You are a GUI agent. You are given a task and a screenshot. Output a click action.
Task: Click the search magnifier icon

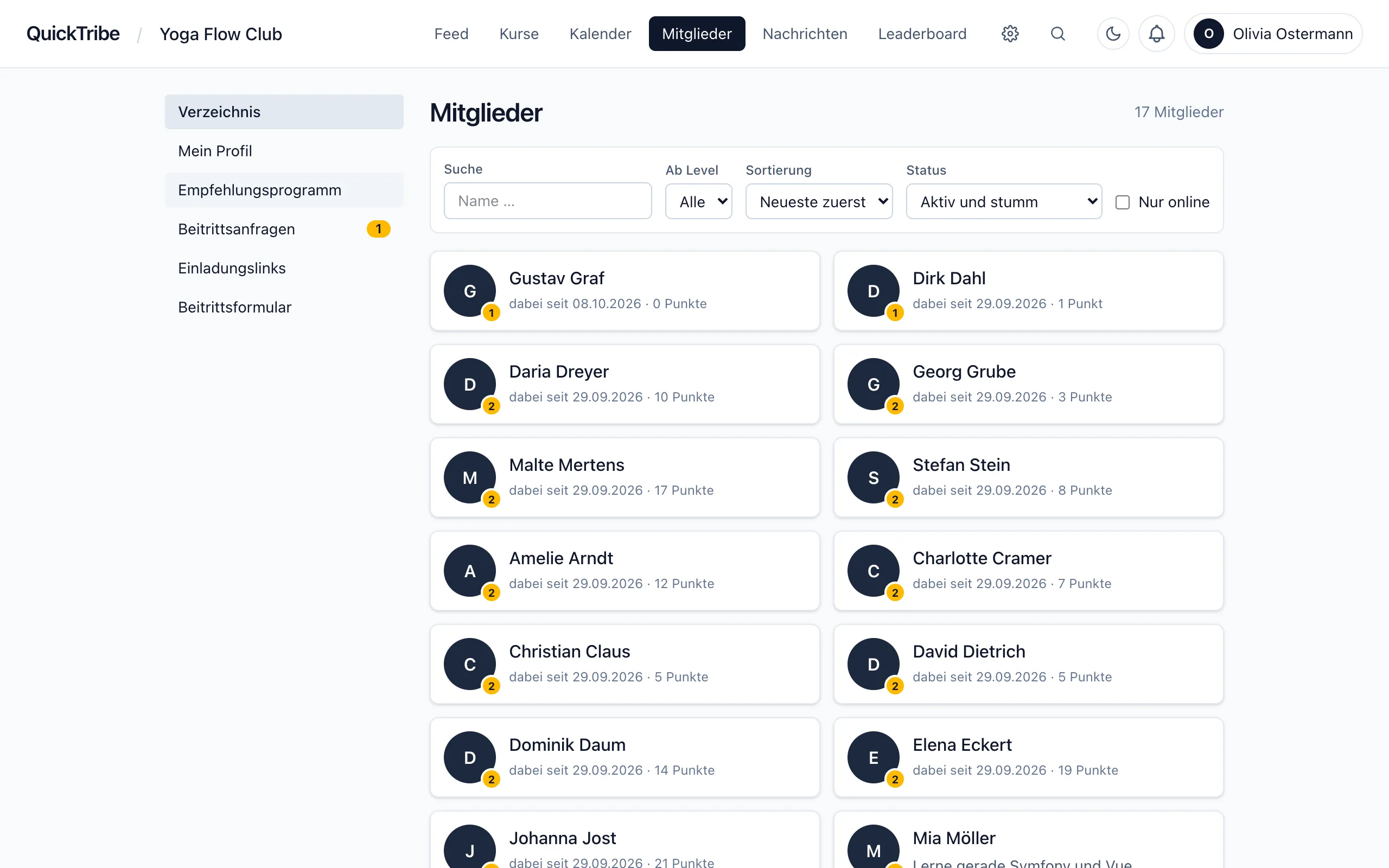pos(1058,34)
